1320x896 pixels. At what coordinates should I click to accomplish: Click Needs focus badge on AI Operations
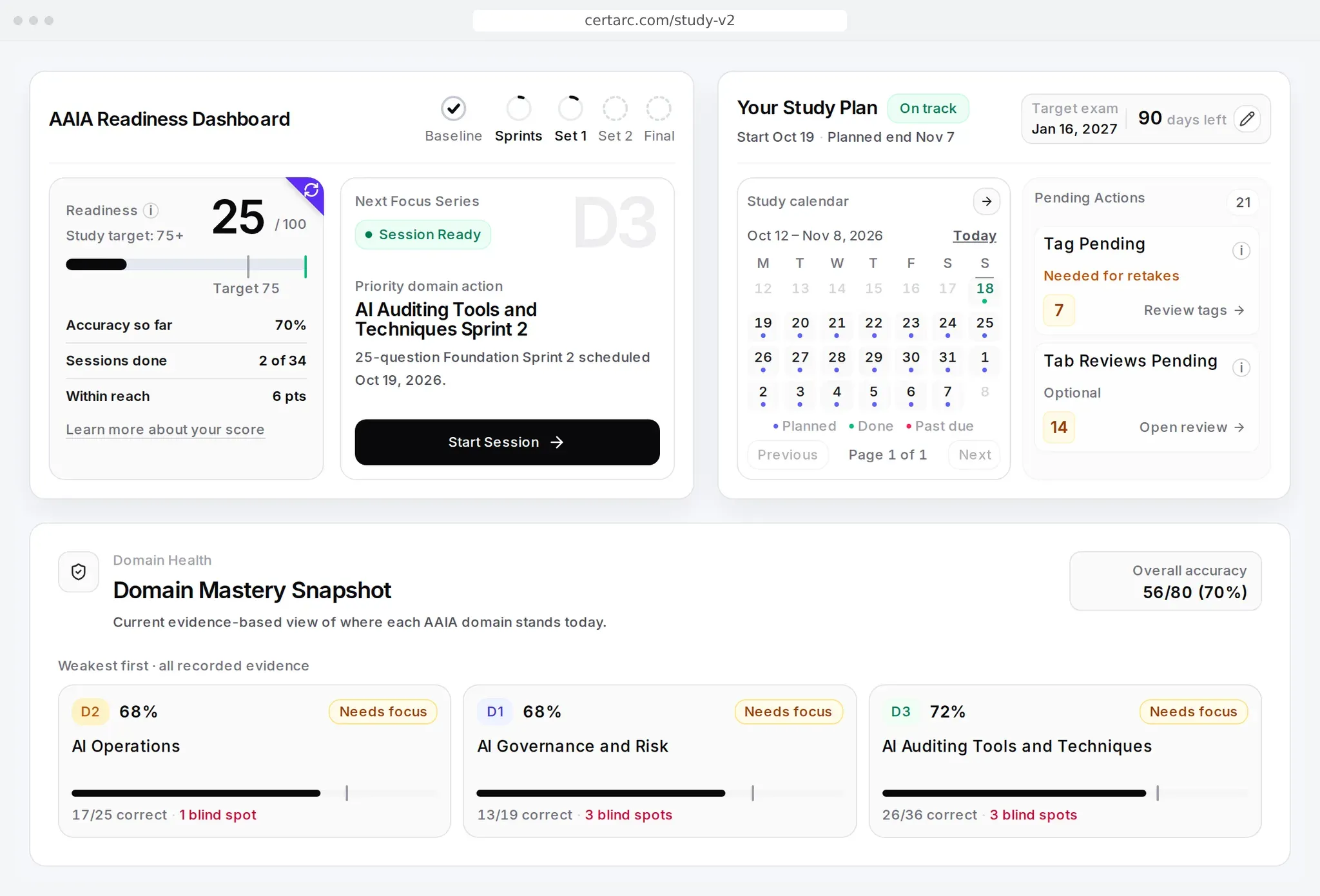pyautogui.click(x=383, y=712)
